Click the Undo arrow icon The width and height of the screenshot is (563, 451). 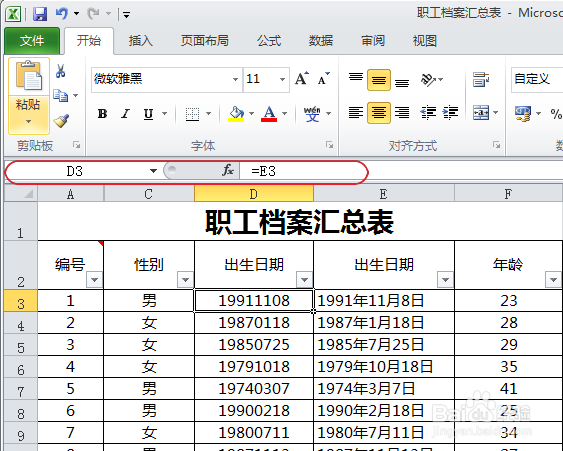(x=62, y=14)
